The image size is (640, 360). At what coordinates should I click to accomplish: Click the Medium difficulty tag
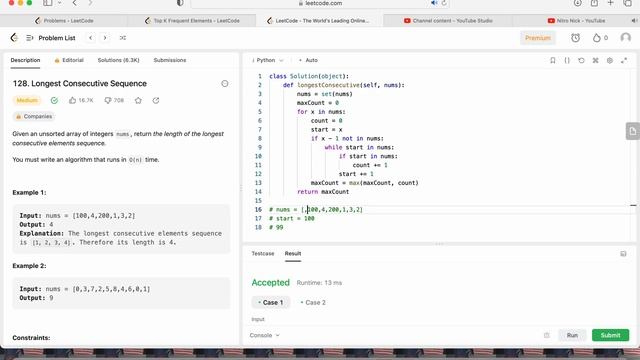coord(27,100)
